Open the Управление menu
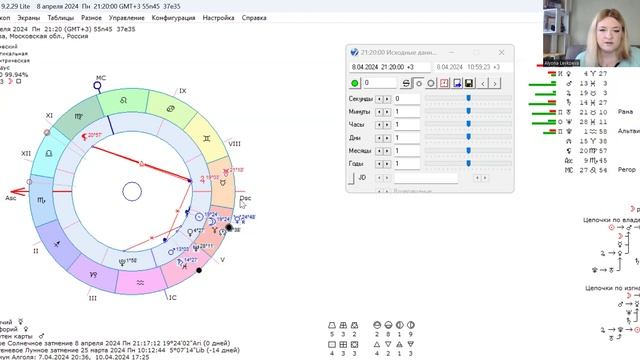 click(x=127, y=18)
